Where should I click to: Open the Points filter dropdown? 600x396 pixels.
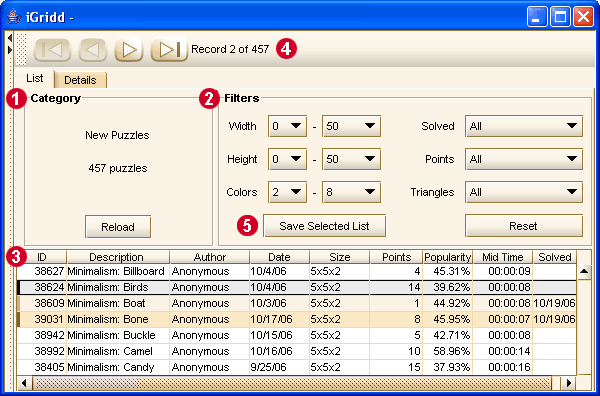pos(523,159)
